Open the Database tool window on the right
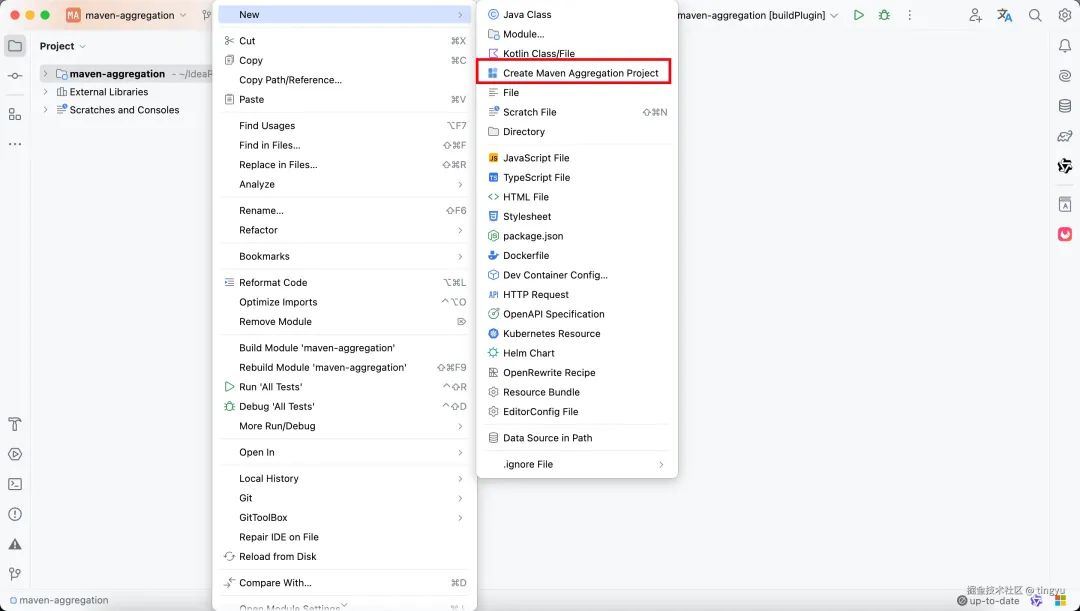Viewport: 1080px width, 611px height. click(x=1065, y=105)
